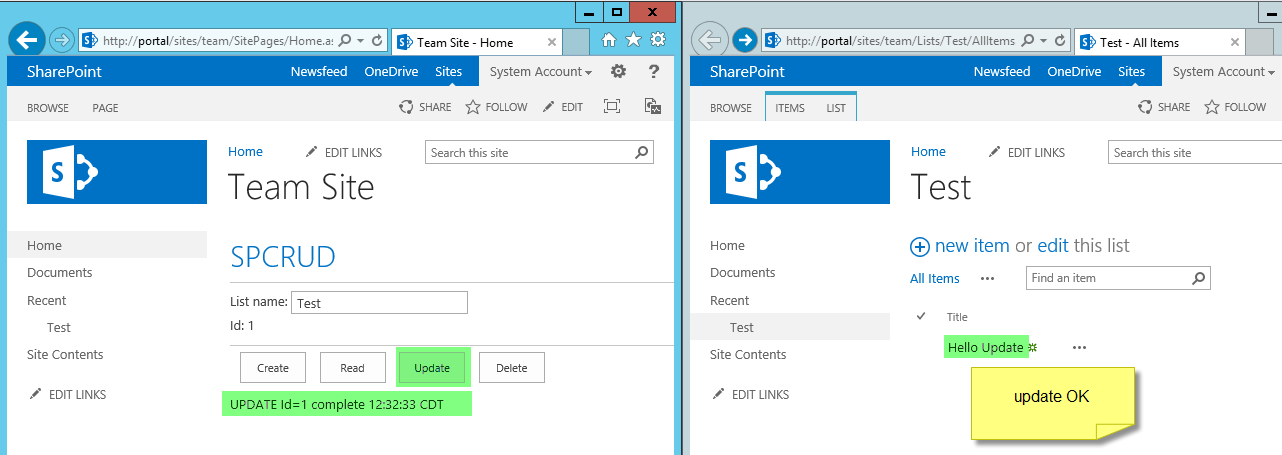Open Sites in the Test list window's top bar
Image resolution: width=1282 pixels, height=455 pixels.
[x=1131, y=71]
